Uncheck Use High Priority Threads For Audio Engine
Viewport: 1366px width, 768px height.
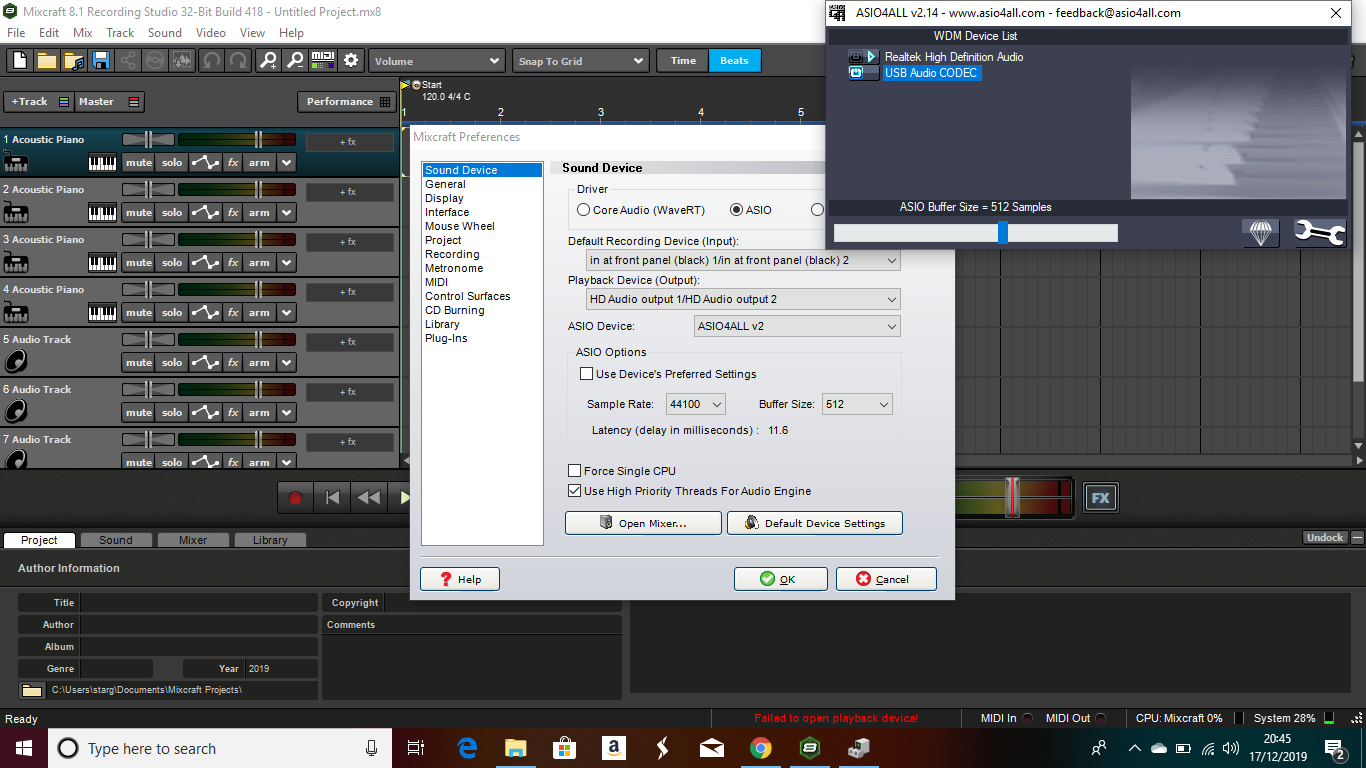click(575, 491)
